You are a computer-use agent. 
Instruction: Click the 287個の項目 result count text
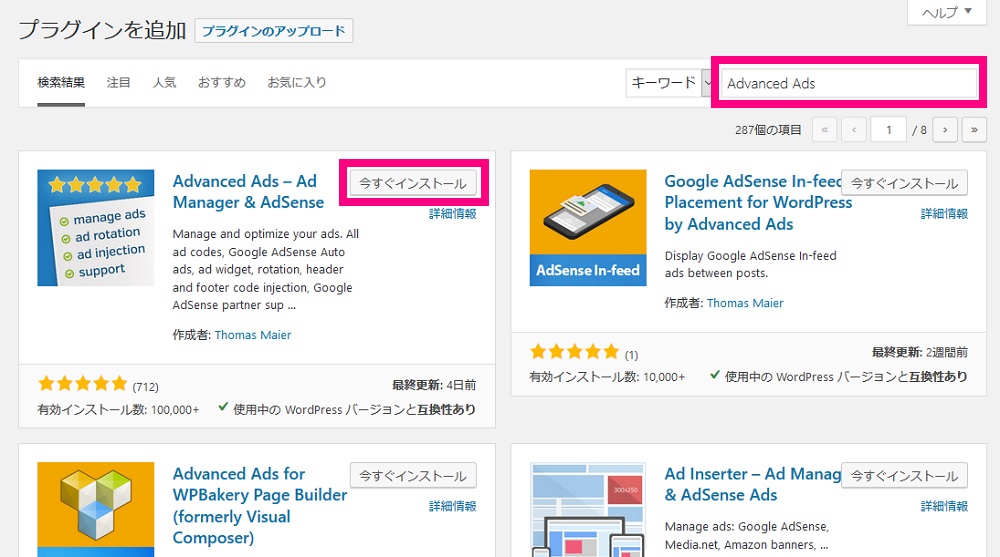(768, 130)
